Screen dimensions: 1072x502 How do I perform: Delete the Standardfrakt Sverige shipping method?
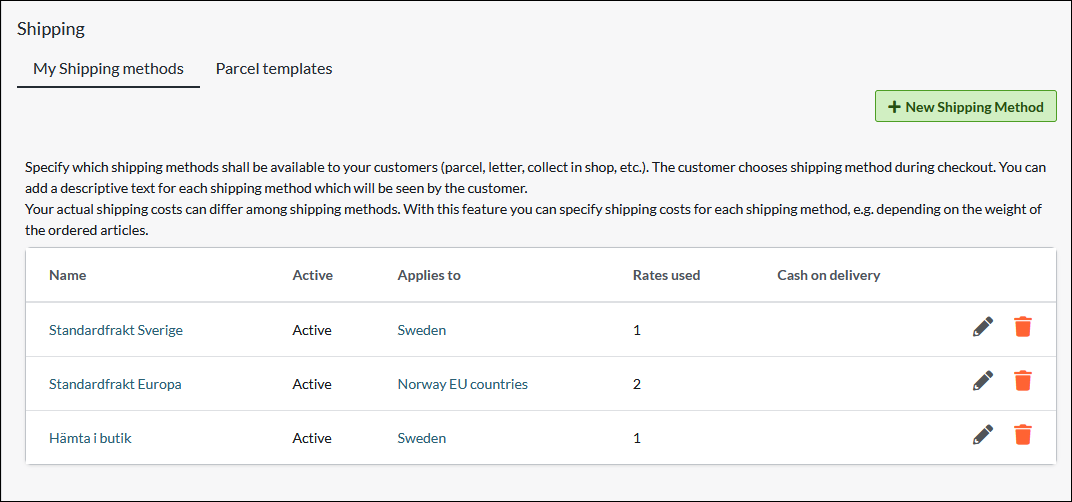point(1022,327)
